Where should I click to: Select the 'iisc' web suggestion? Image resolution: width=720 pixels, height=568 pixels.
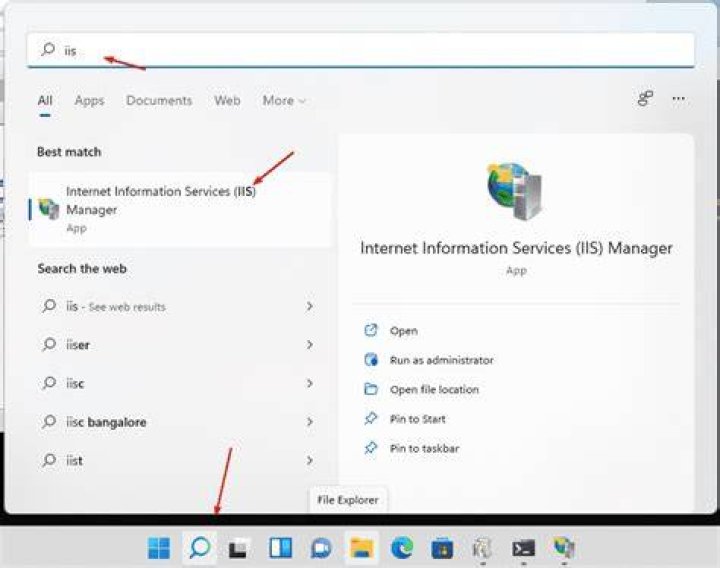(178, 383)
